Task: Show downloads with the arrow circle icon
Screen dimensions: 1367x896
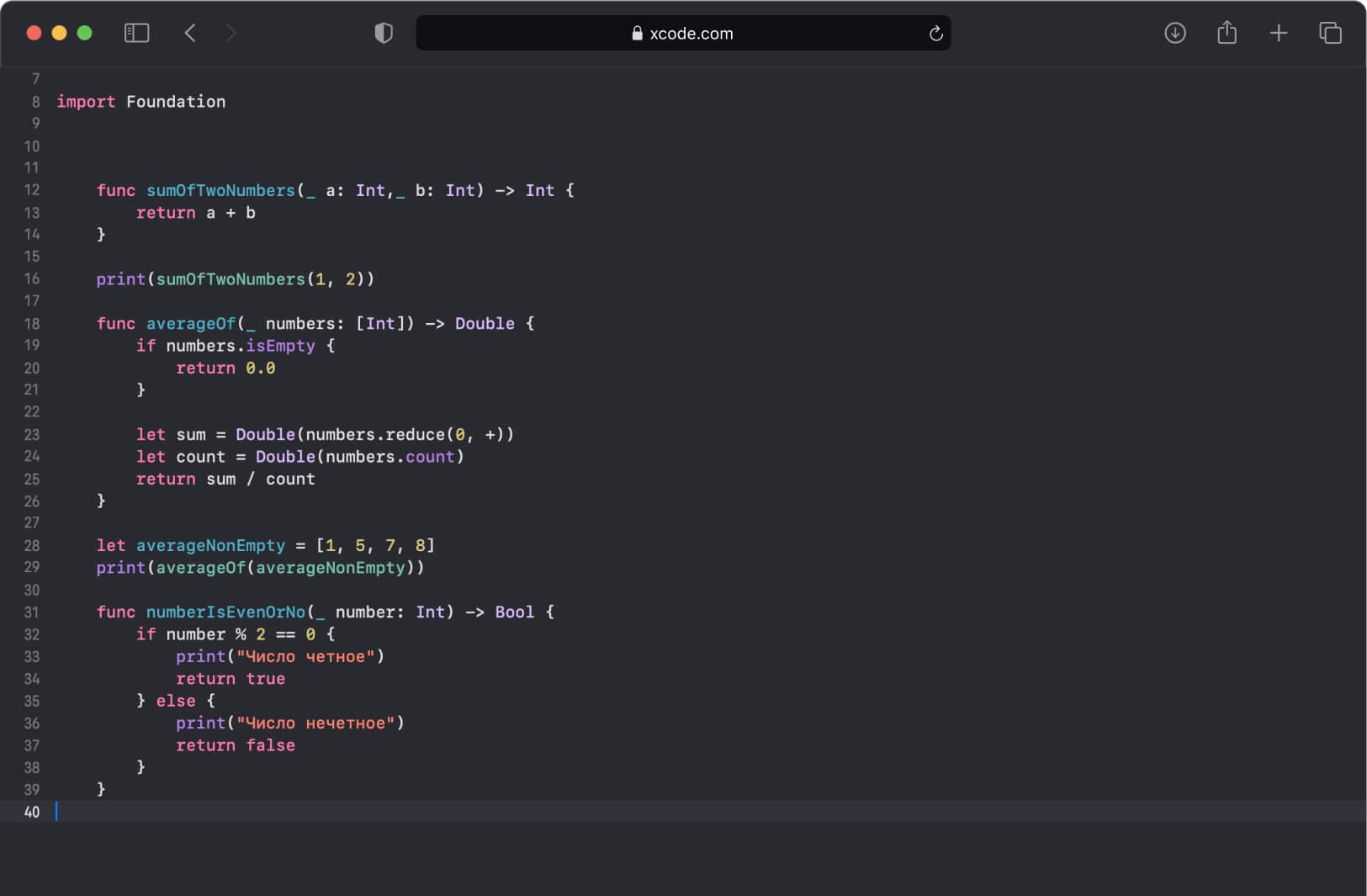Action: (x=1175, y=33)
